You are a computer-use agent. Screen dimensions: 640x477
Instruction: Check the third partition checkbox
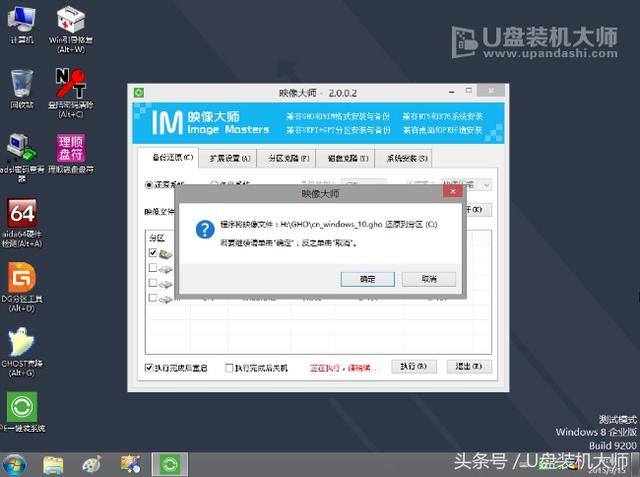tap(153, 283)
